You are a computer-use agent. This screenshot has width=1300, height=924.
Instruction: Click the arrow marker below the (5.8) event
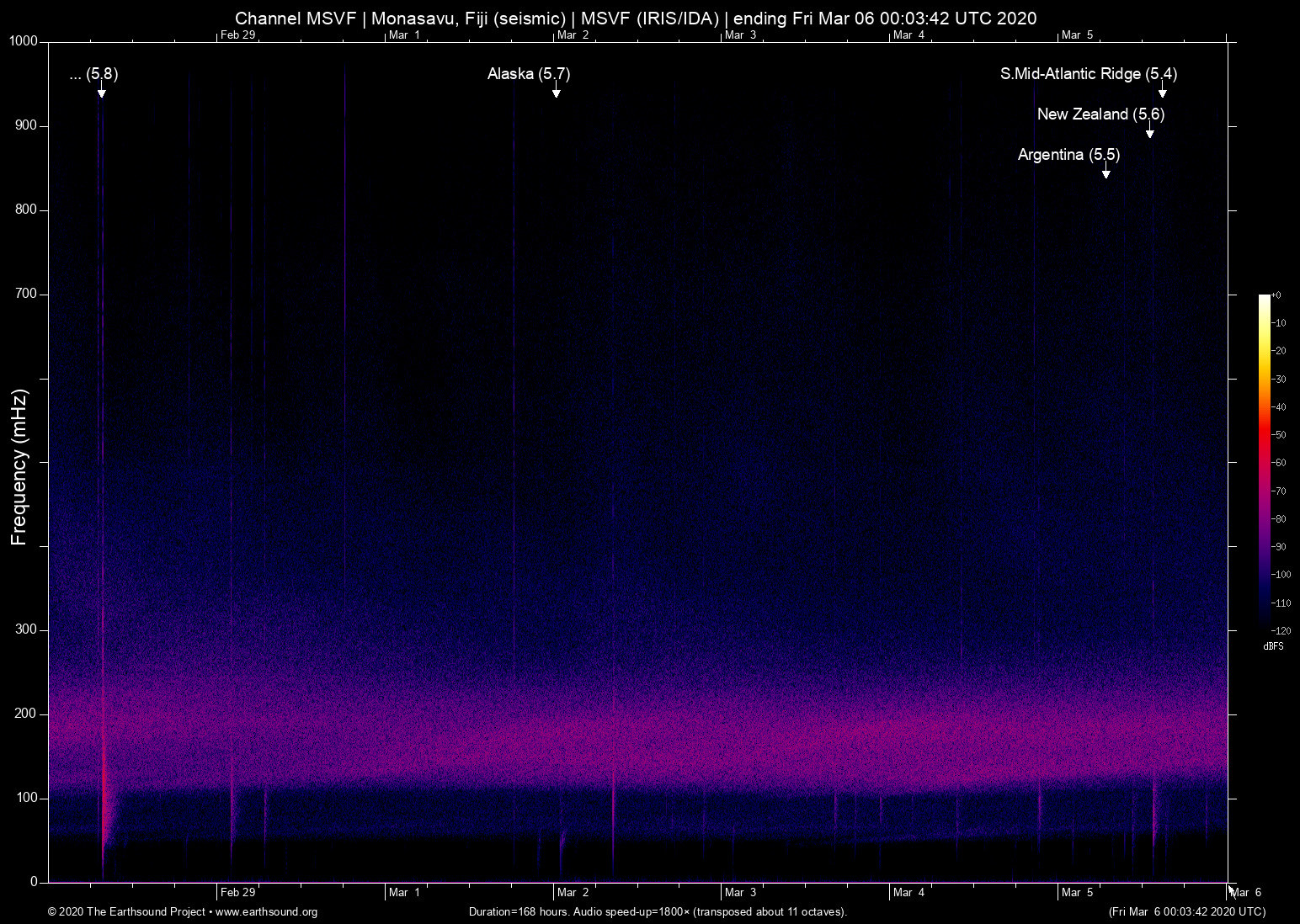point(101,93)
